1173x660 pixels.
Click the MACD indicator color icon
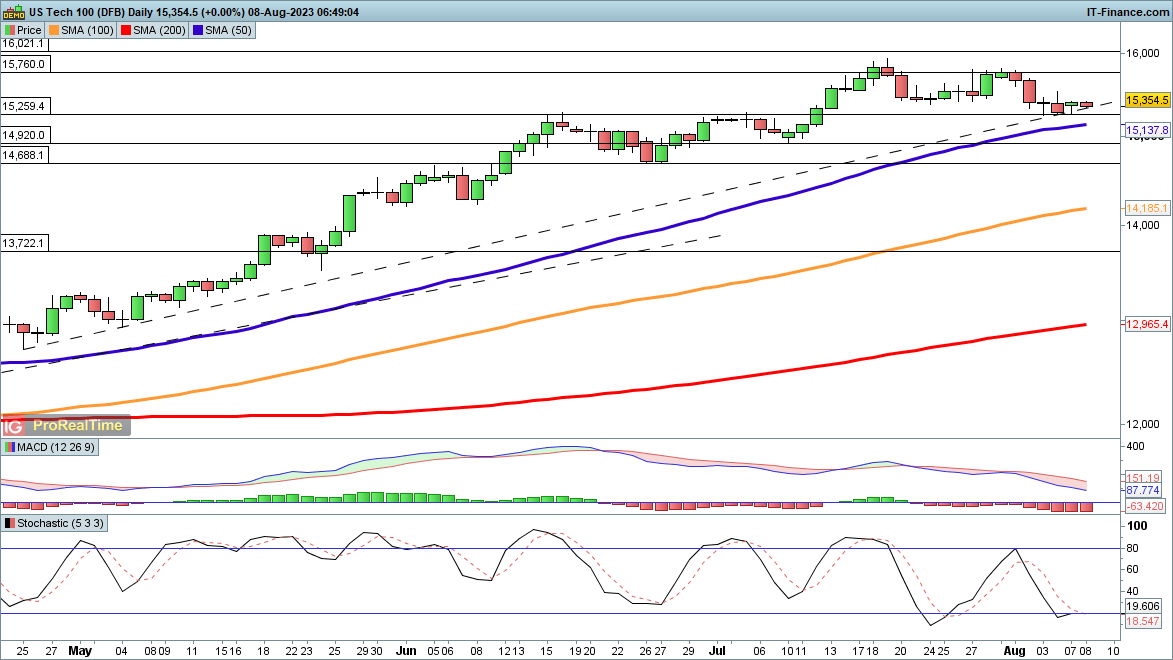(x=10, y=447)
